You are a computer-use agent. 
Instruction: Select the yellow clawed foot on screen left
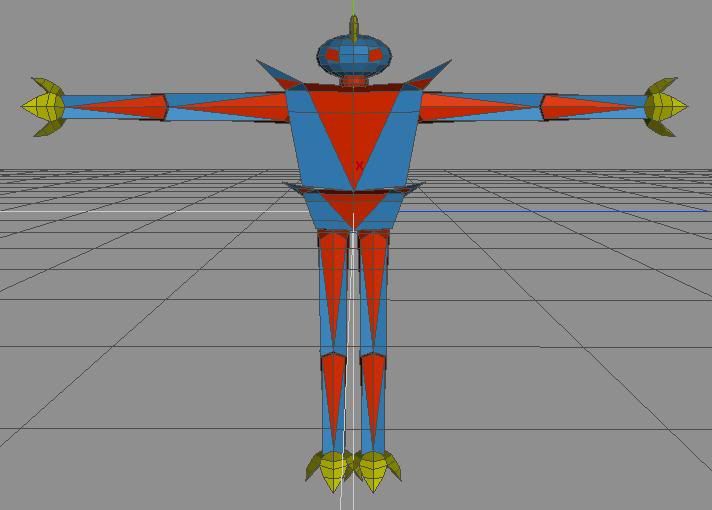[x=332, y=471]
